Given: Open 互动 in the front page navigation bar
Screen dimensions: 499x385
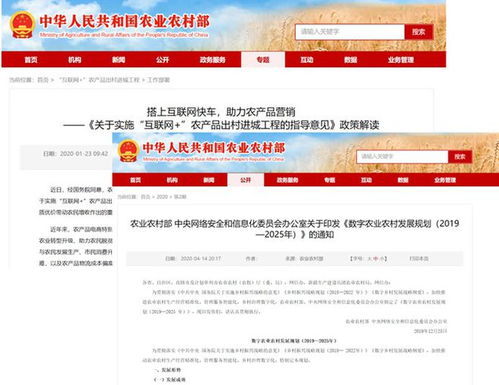Looking at the screenshot, I should [366, 180].
